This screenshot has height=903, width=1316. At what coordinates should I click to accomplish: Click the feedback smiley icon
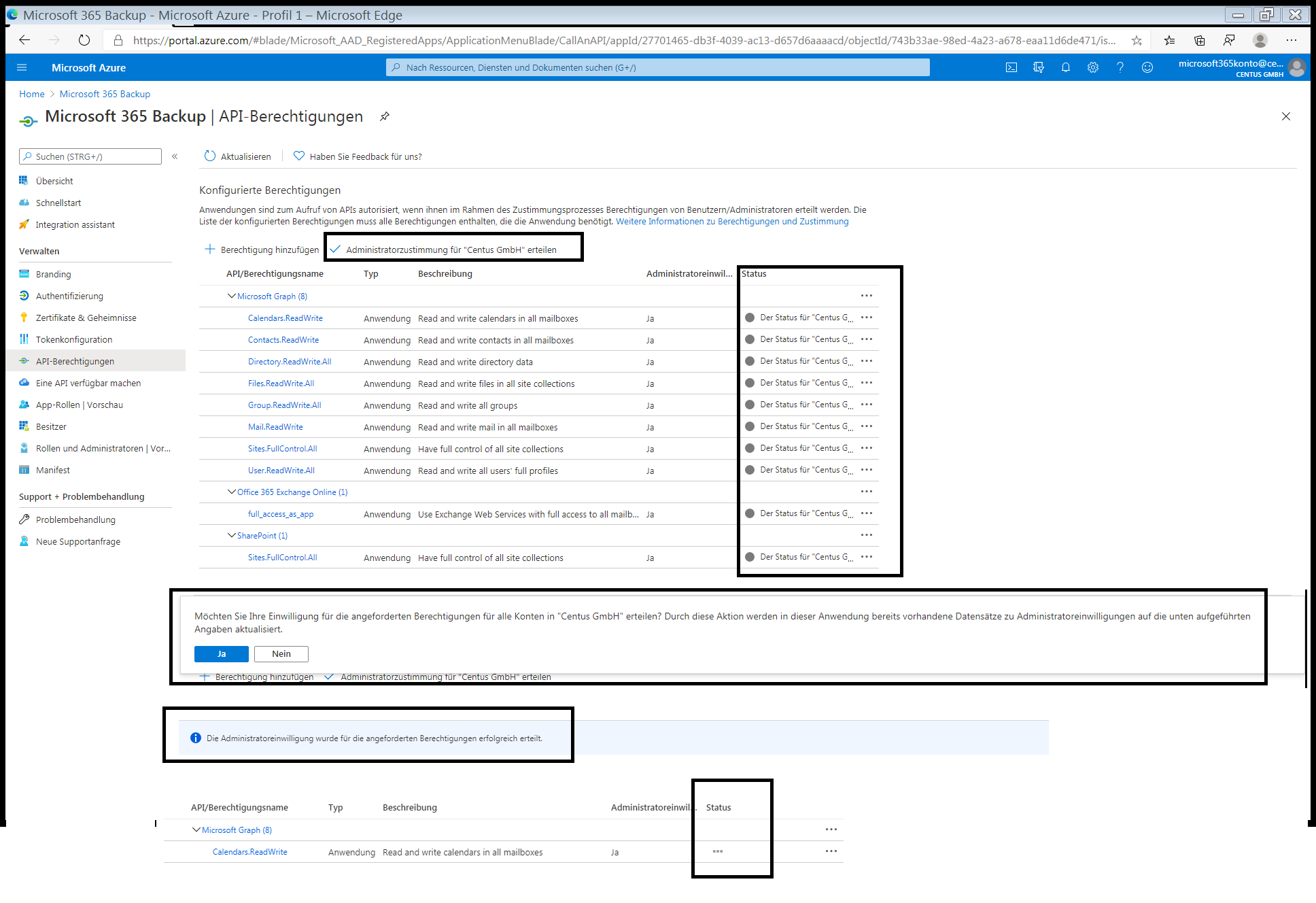1147,67
